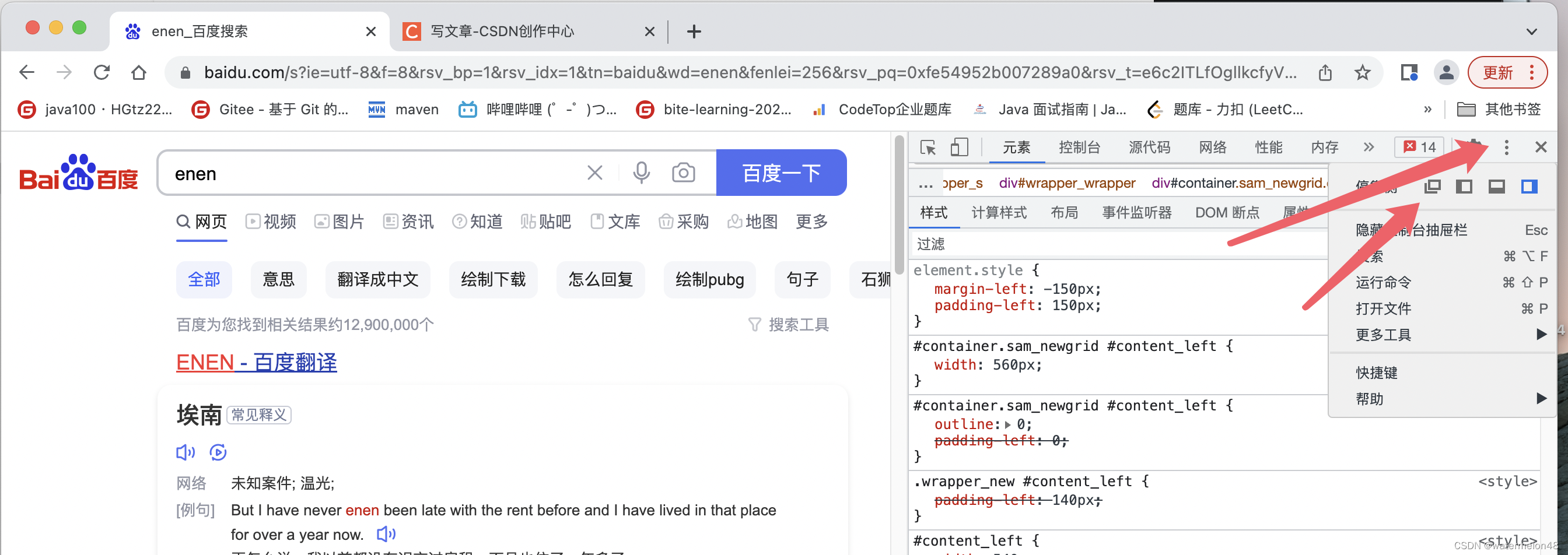Show more DevTools tabs with chevron
Image resolution: width=1568 pixels, height=555 pixels.
point(1368,147)
